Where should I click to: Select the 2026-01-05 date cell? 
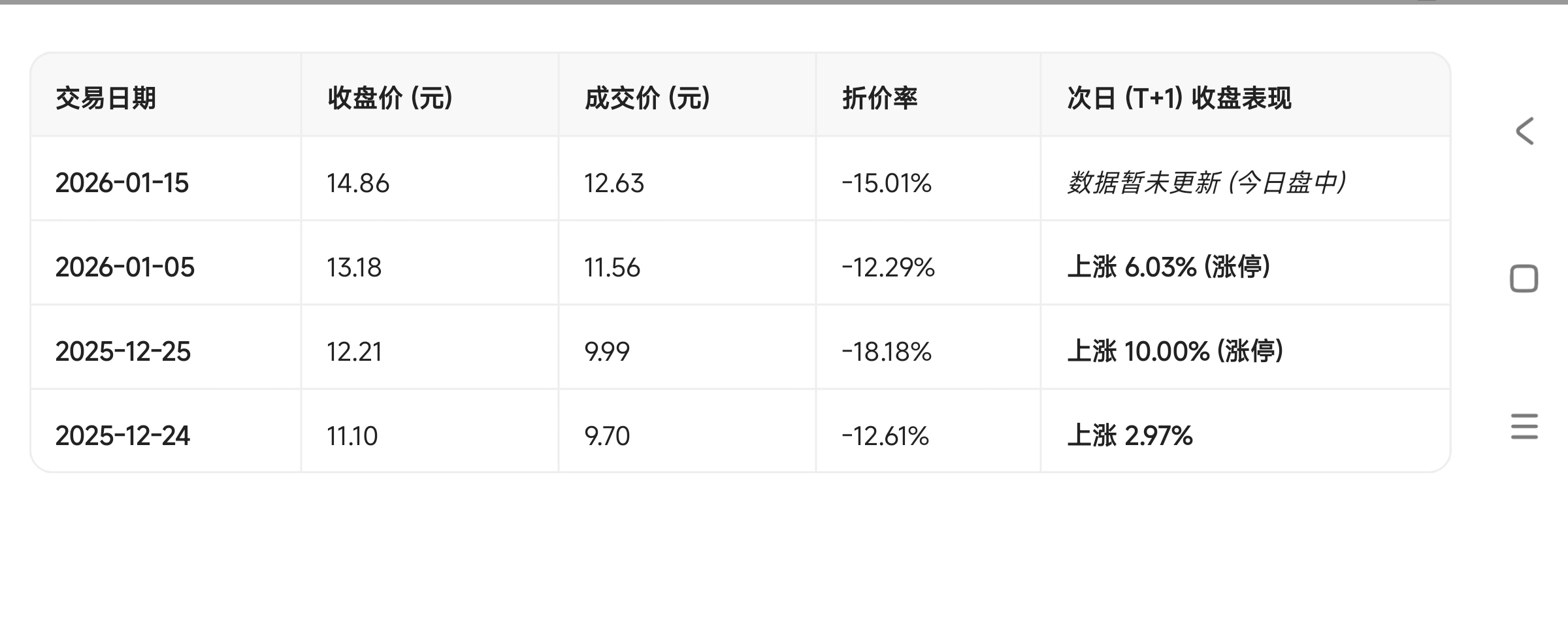(x=125, y=267)
